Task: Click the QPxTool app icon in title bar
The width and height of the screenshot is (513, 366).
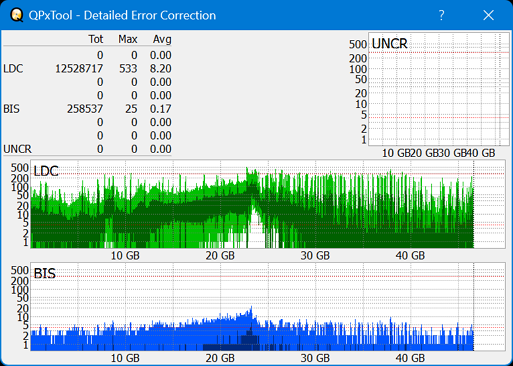Action: coord(16,15)
